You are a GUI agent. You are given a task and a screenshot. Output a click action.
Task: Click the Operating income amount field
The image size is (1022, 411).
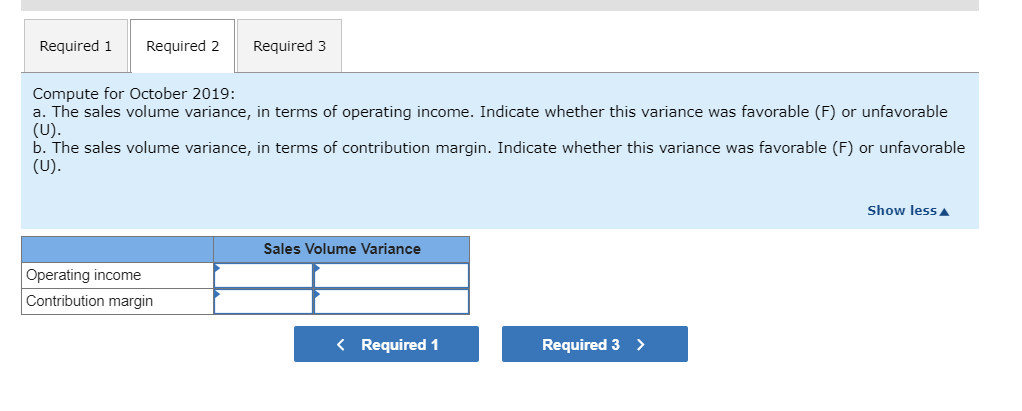point(263,276)
